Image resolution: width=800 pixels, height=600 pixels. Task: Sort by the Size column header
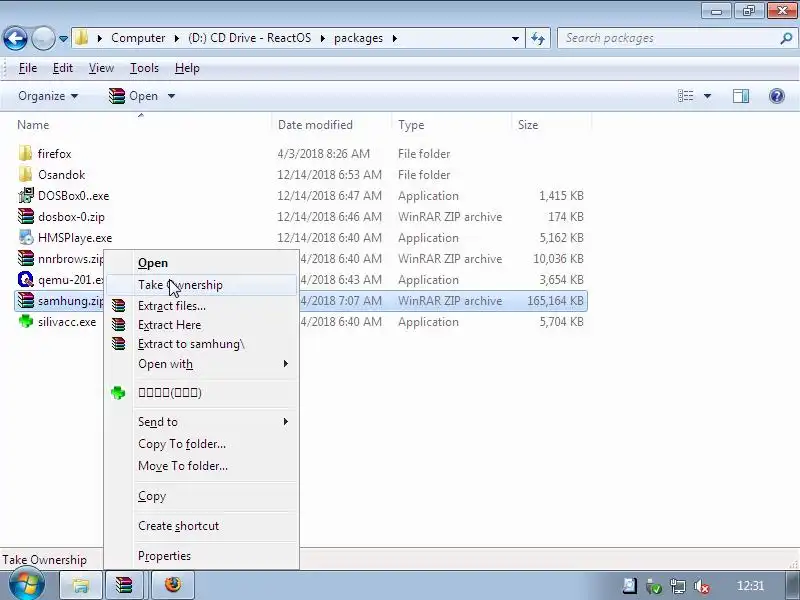pyautogui.click(x=528, y=125)
